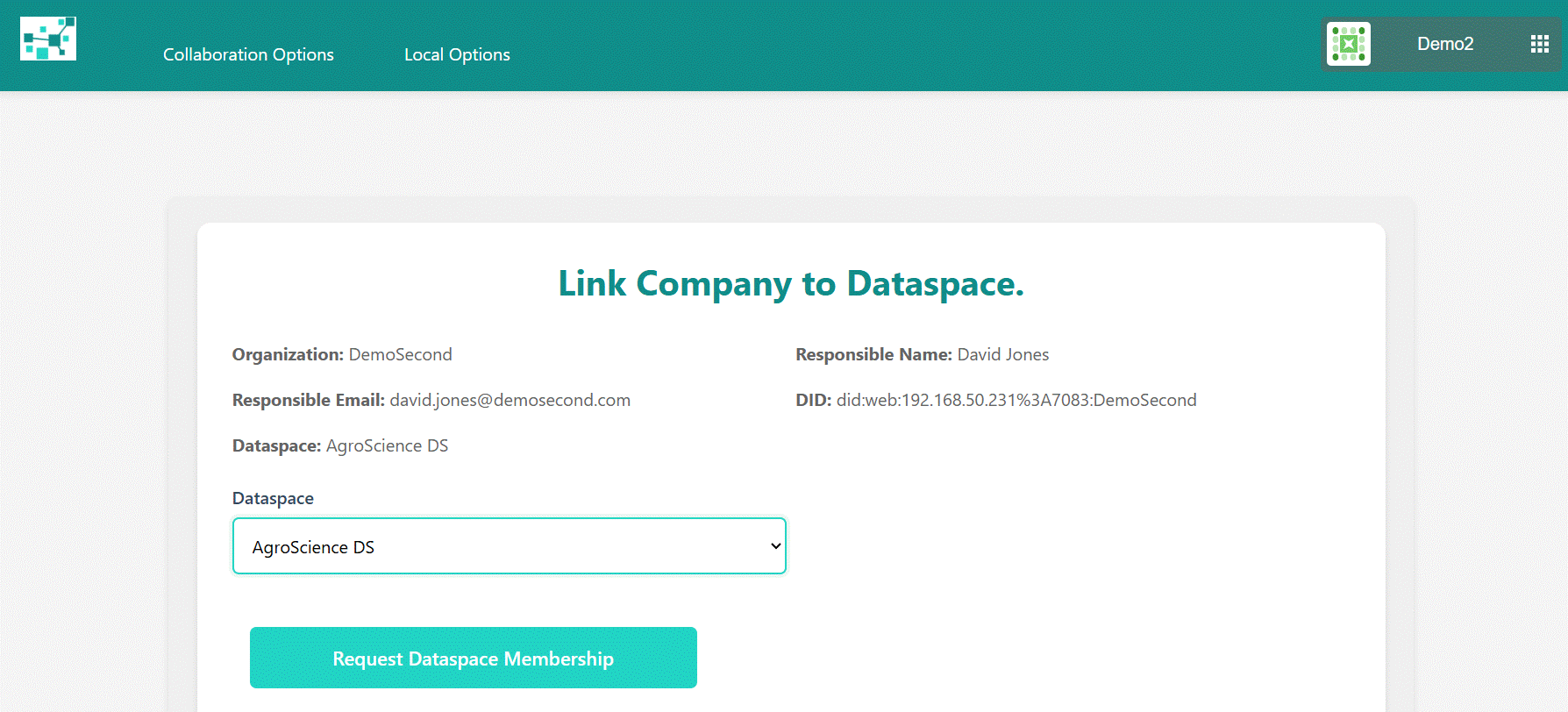Screen dimensions: 1568x712
Task: Click the Organization label
Action: coord(288,354)
